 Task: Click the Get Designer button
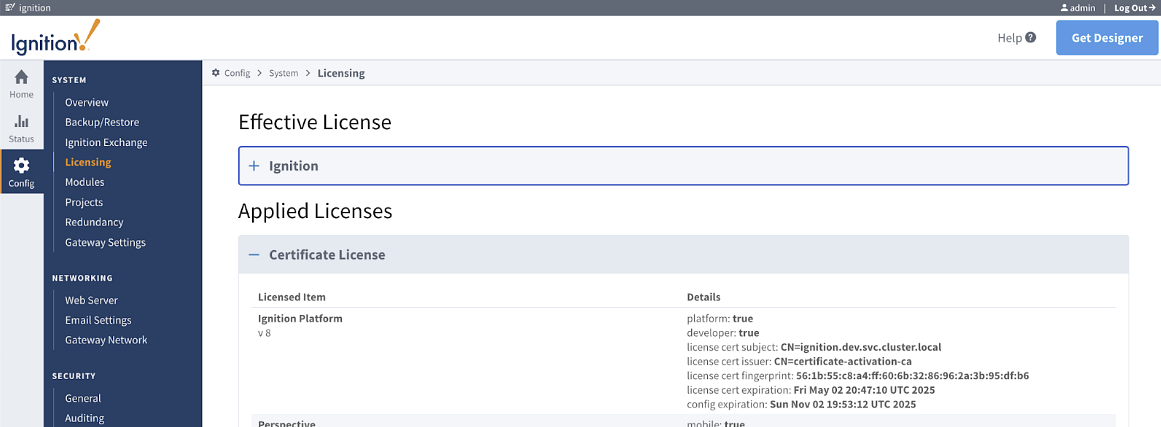(1107, 38)
